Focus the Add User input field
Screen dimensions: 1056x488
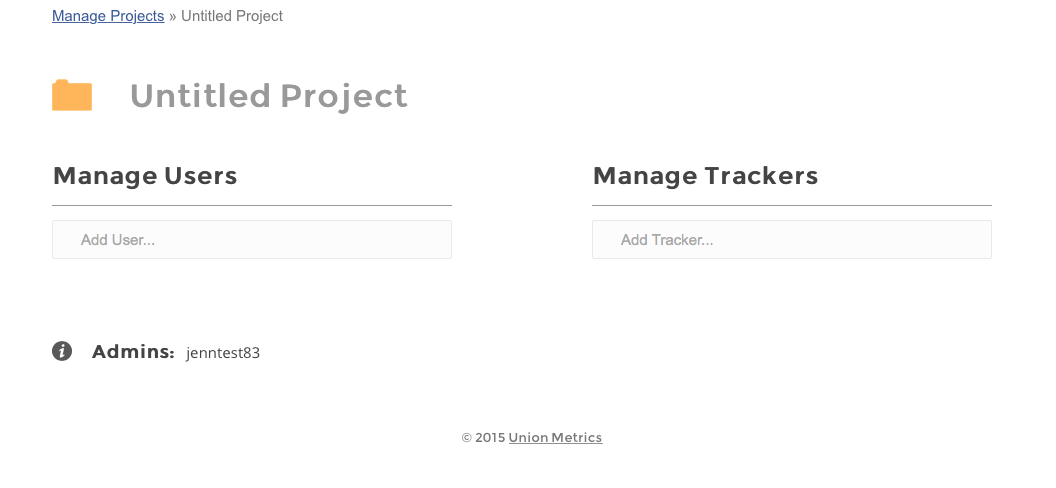point(252,240)
